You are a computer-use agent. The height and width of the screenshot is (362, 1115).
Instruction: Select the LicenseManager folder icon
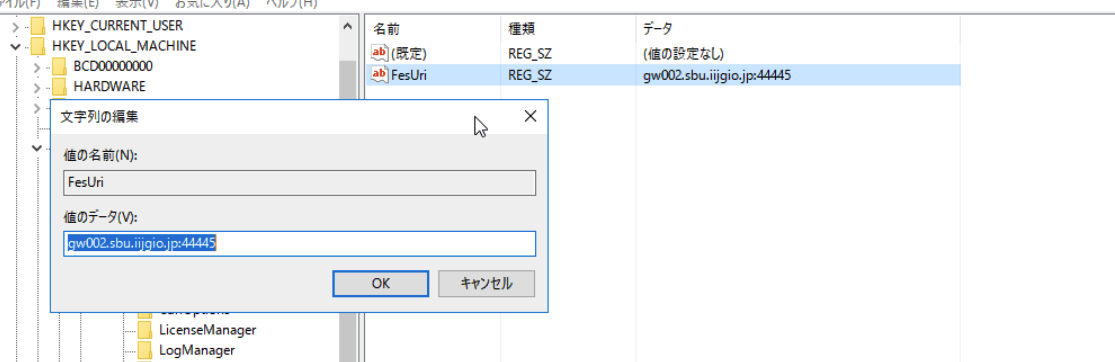tap(144, 330)
